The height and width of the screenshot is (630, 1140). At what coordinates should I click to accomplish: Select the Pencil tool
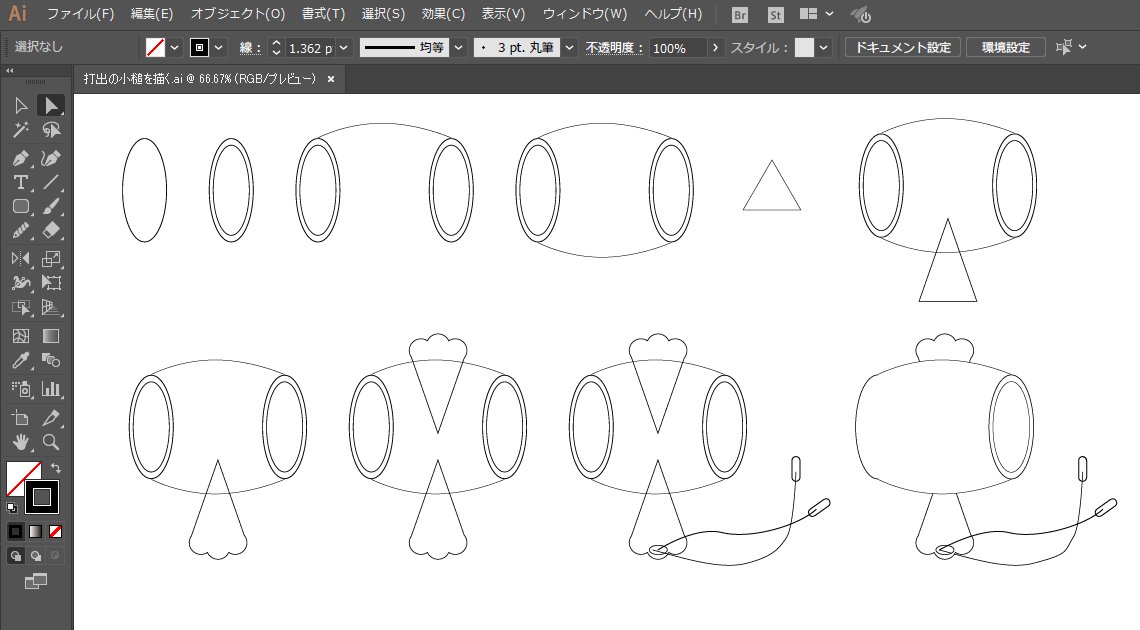pyautogui.click(x=21, y=230)
